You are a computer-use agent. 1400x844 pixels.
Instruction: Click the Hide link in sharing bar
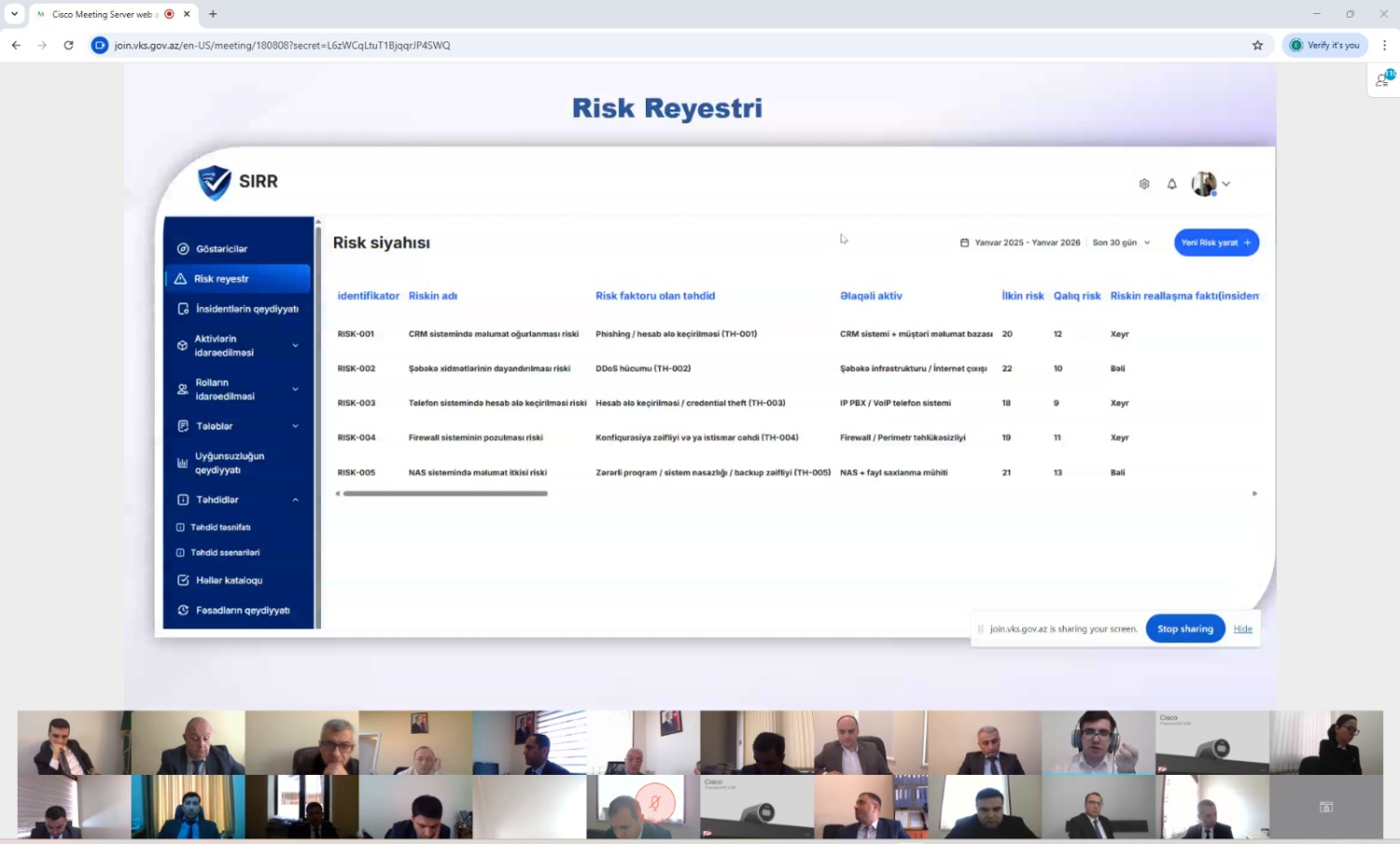coord(1242,629)
